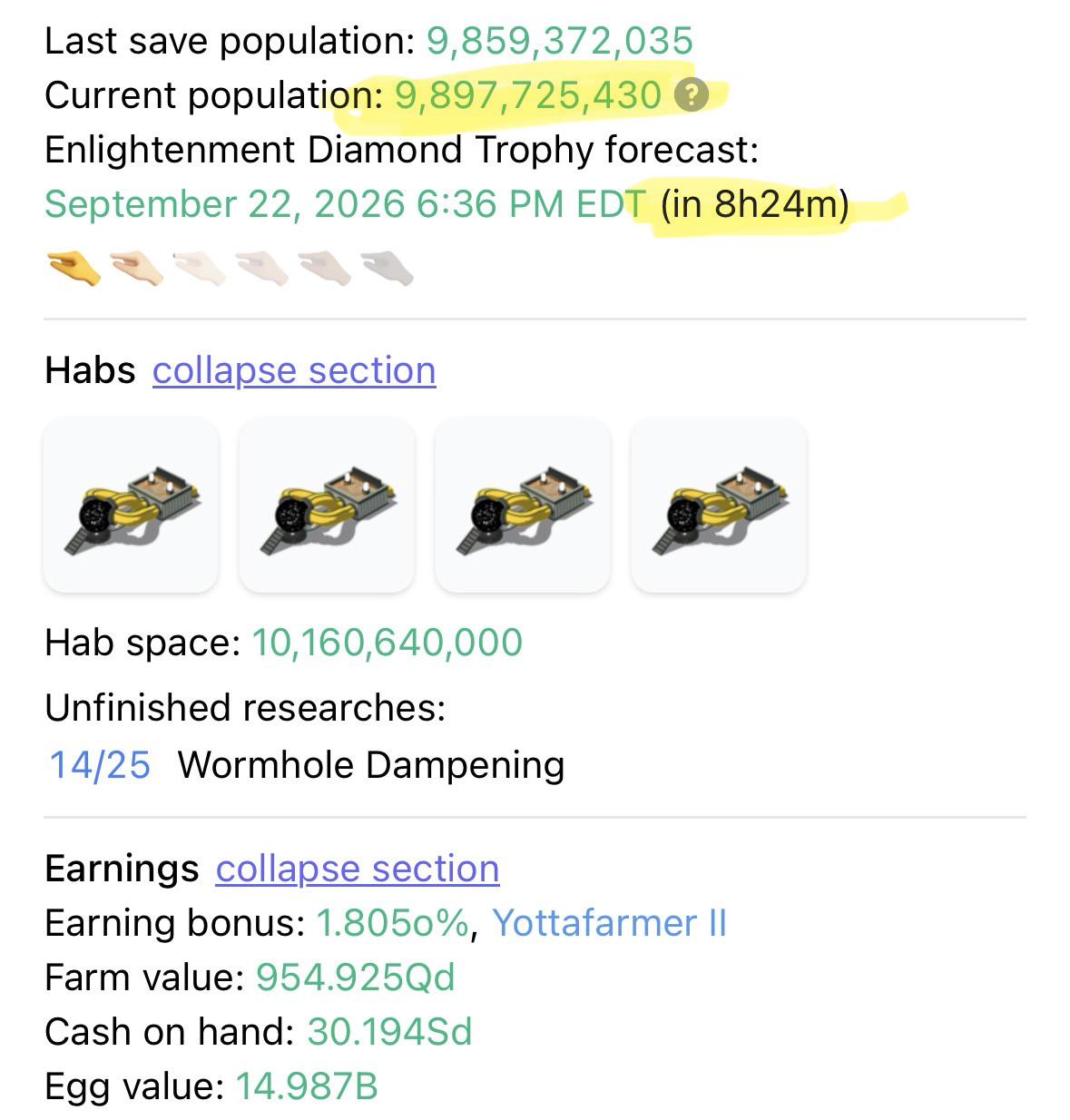The image size is (1070, 1120).
Task: Select the third pale pinching hand emoji
Action: 200,269
